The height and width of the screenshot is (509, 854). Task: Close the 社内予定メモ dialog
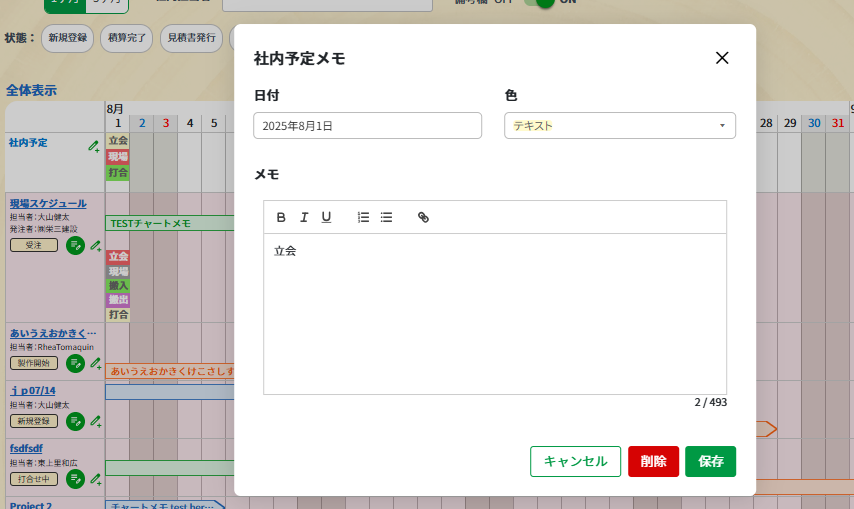pyautogui.click(x=722, y=58)
